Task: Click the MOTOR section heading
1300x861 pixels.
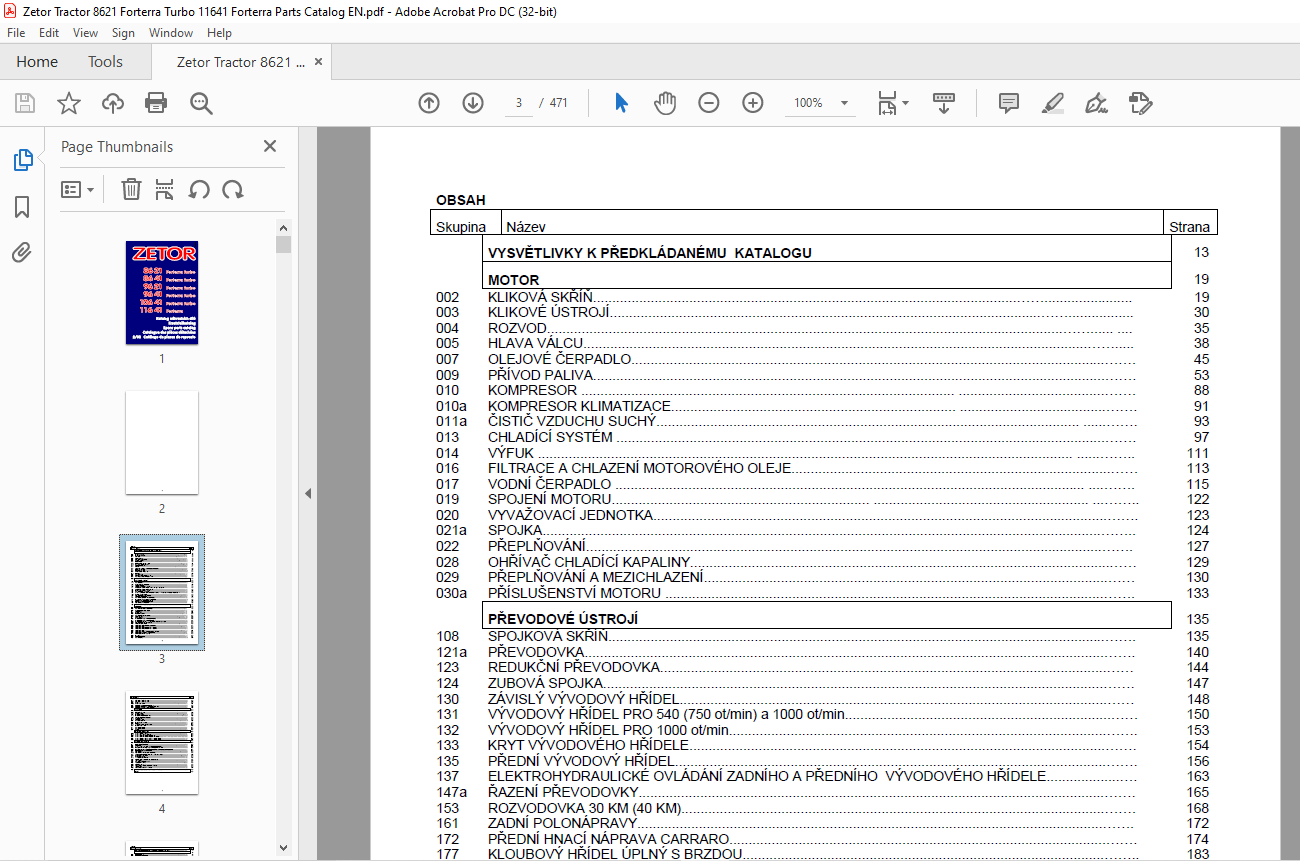Action: click(x=513, y=280)
